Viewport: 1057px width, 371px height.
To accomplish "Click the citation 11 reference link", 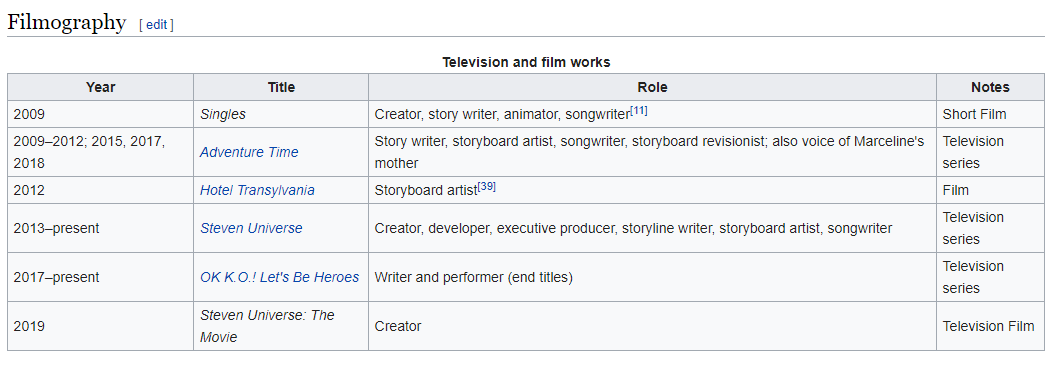I will click(638, 111).
